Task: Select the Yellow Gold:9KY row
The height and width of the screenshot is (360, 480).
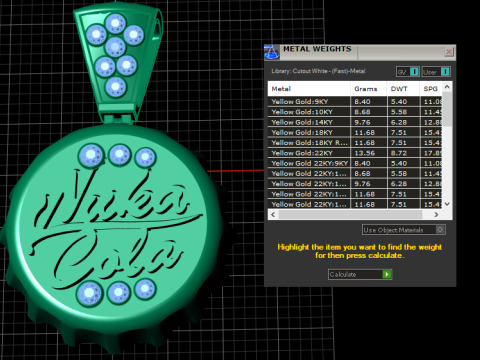Action: click(355, 102)
